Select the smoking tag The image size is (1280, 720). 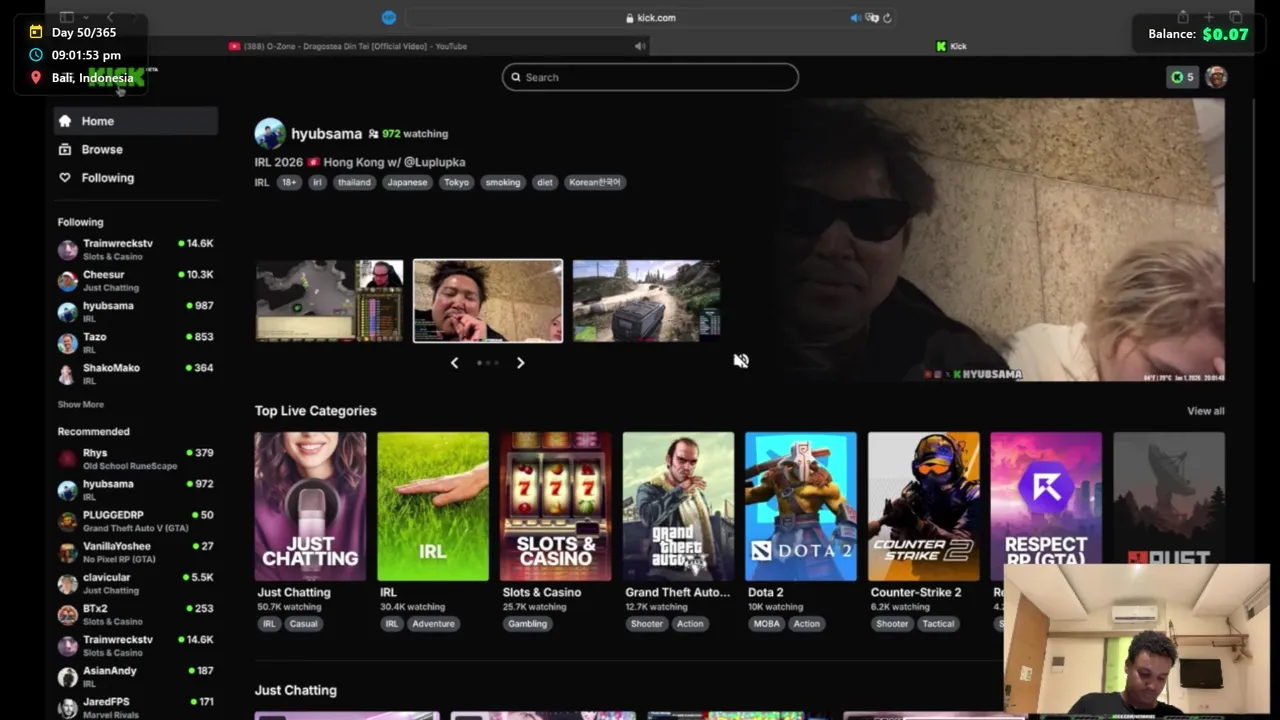pyautogui.click(x=502, y=182)
